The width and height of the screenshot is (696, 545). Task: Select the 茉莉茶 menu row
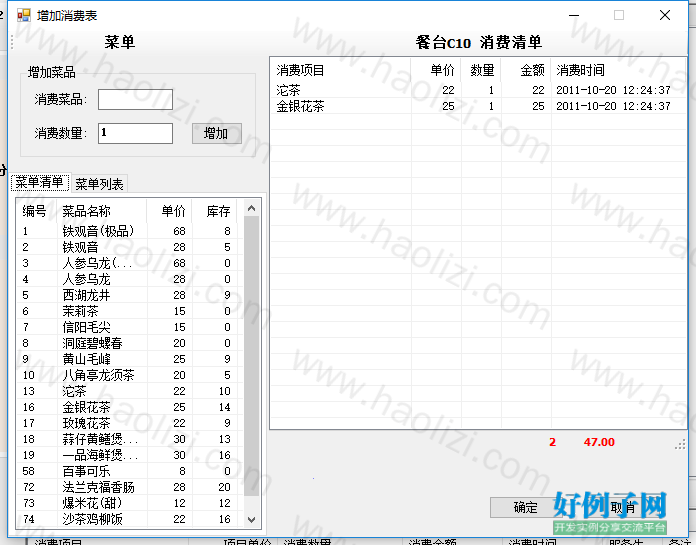(x=130, y=311)
